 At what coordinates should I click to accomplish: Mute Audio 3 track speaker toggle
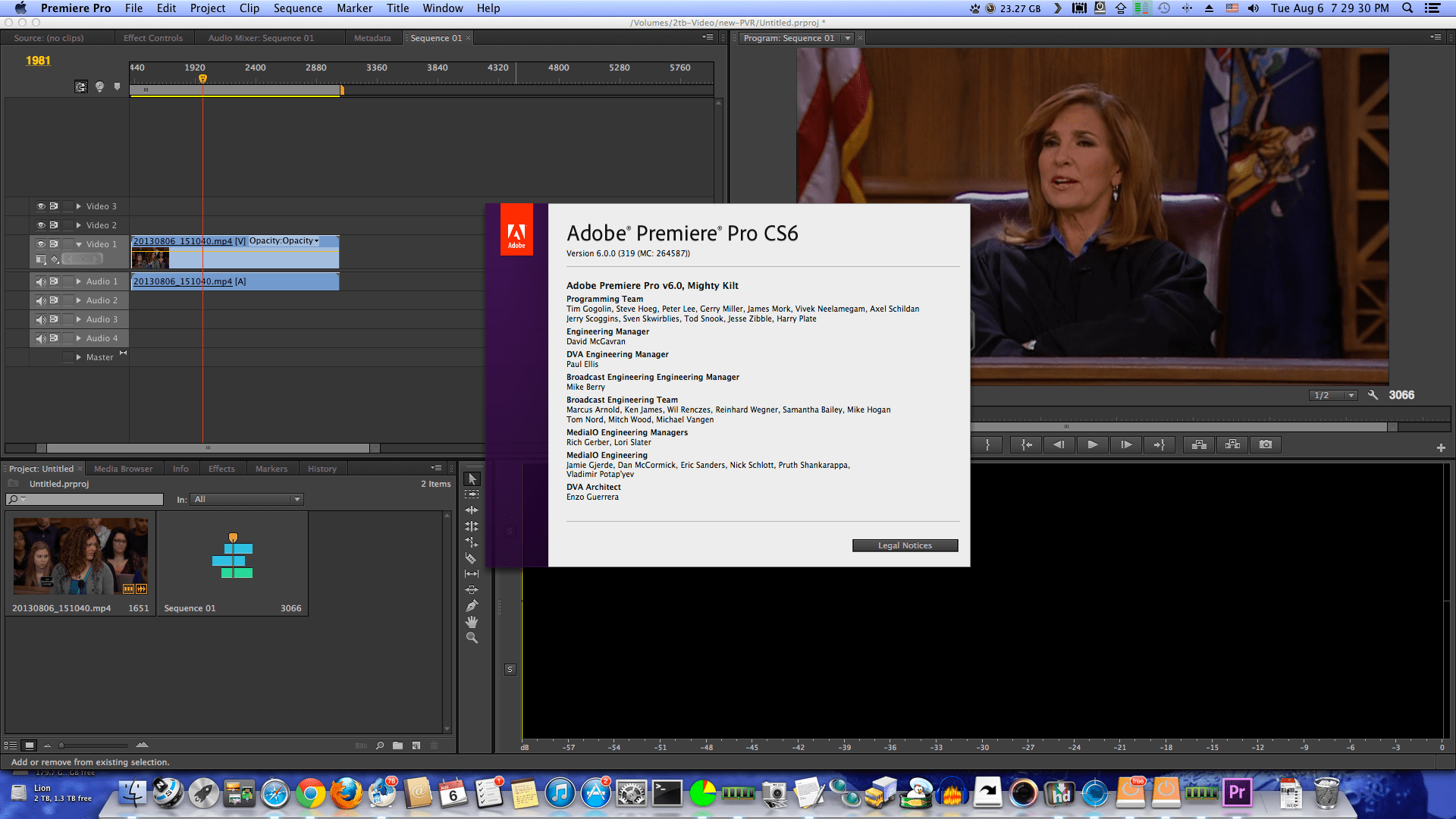pyautogui.click(x=41, y=319)
